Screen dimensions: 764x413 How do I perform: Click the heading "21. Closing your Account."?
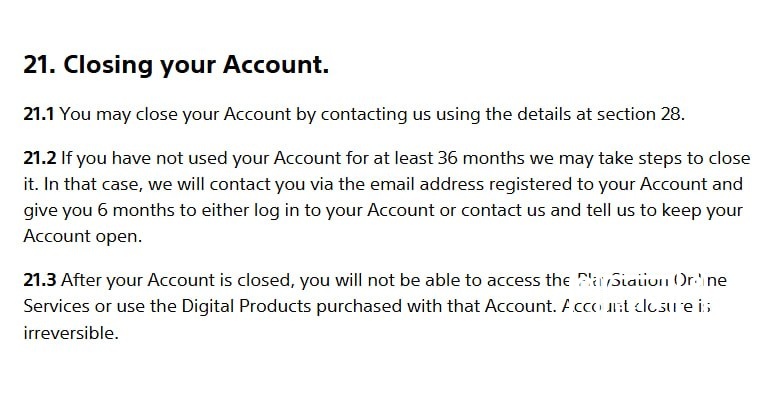point(176,65)
